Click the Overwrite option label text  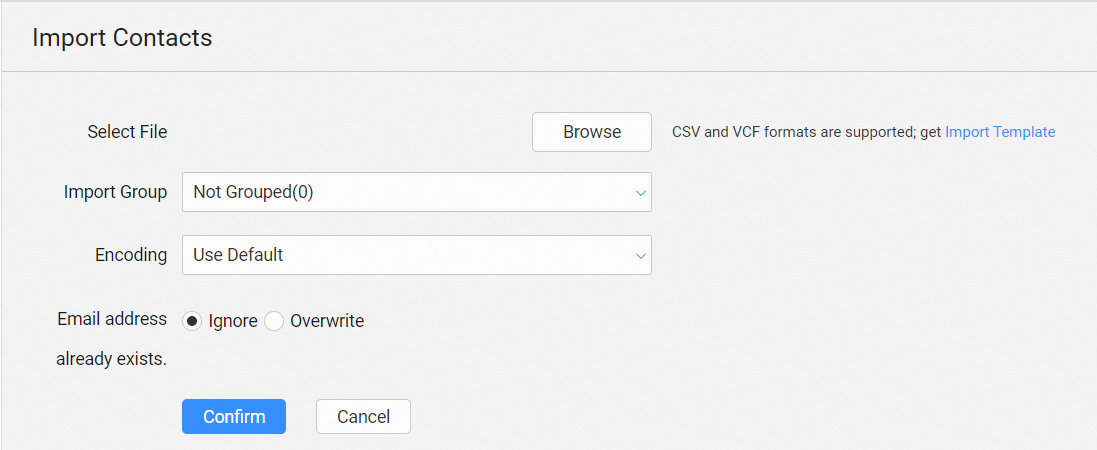[327, 321]
